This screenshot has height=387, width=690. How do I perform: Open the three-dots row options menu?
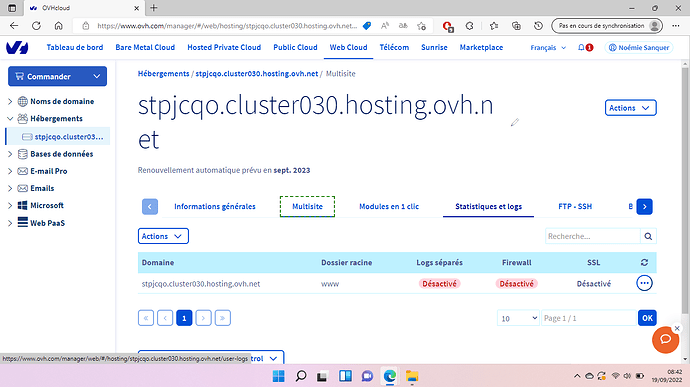[x=644, y=283]
